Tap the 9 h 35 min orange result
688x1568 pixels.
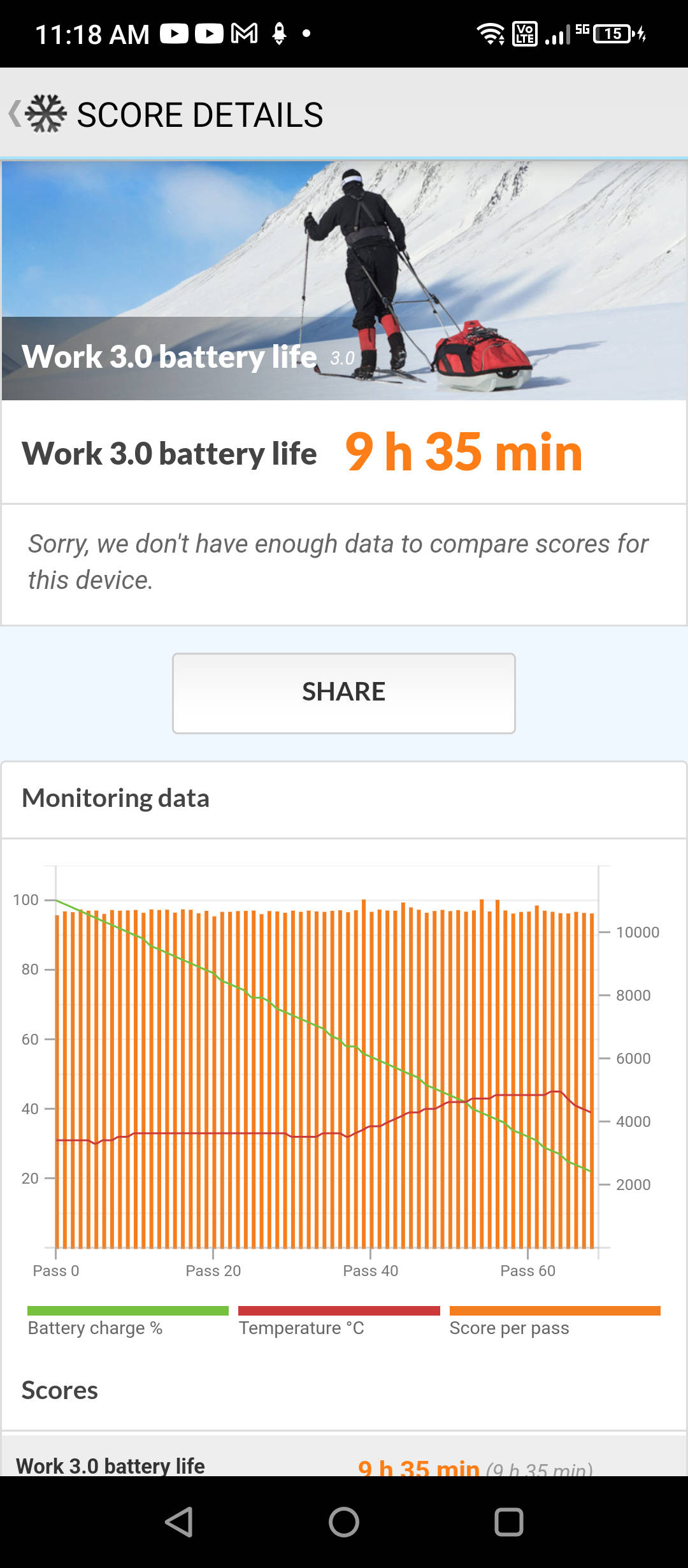click(x=464, y=453)
